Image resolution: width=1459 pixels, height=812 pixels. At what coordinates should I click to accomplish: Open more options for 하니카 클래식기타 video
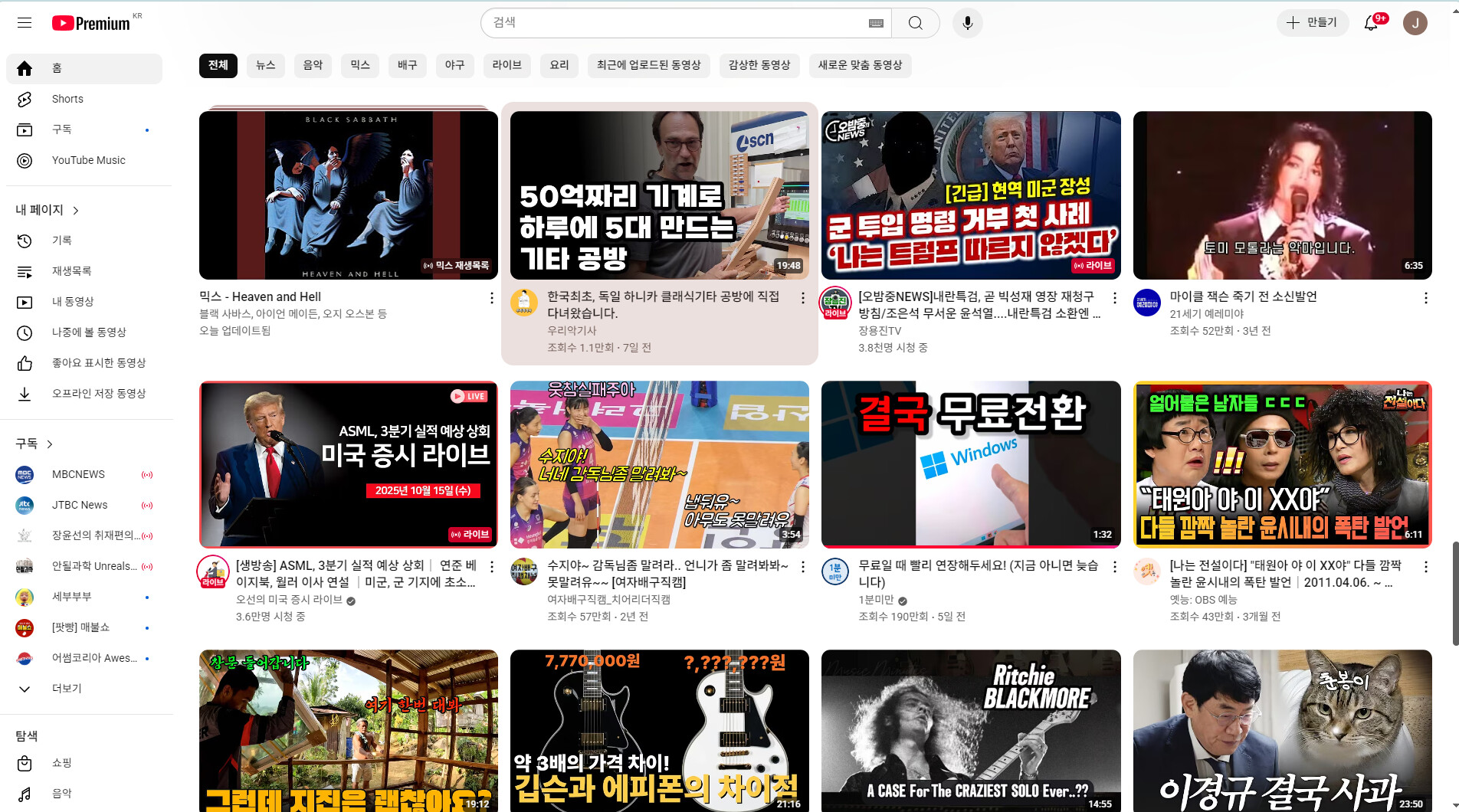click(x=802, y=297)
